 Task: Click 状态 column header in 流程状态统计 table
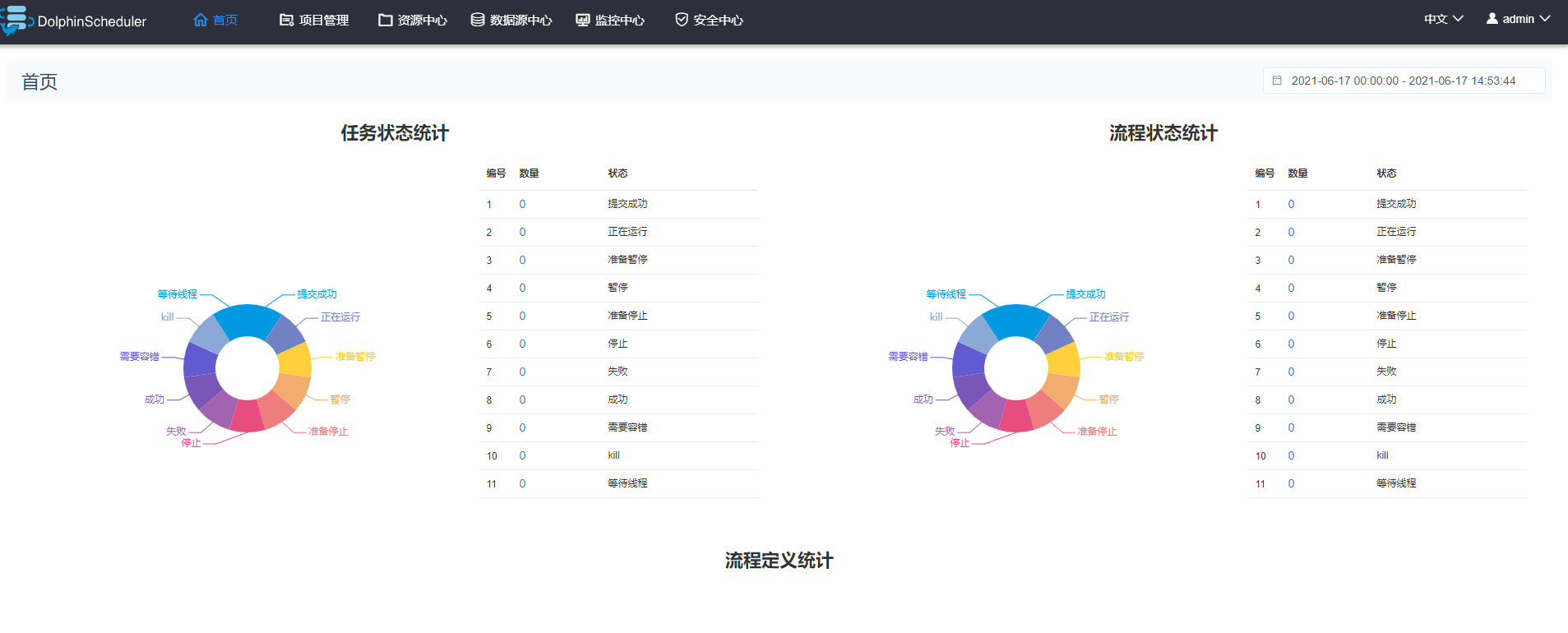(1386, 173)
